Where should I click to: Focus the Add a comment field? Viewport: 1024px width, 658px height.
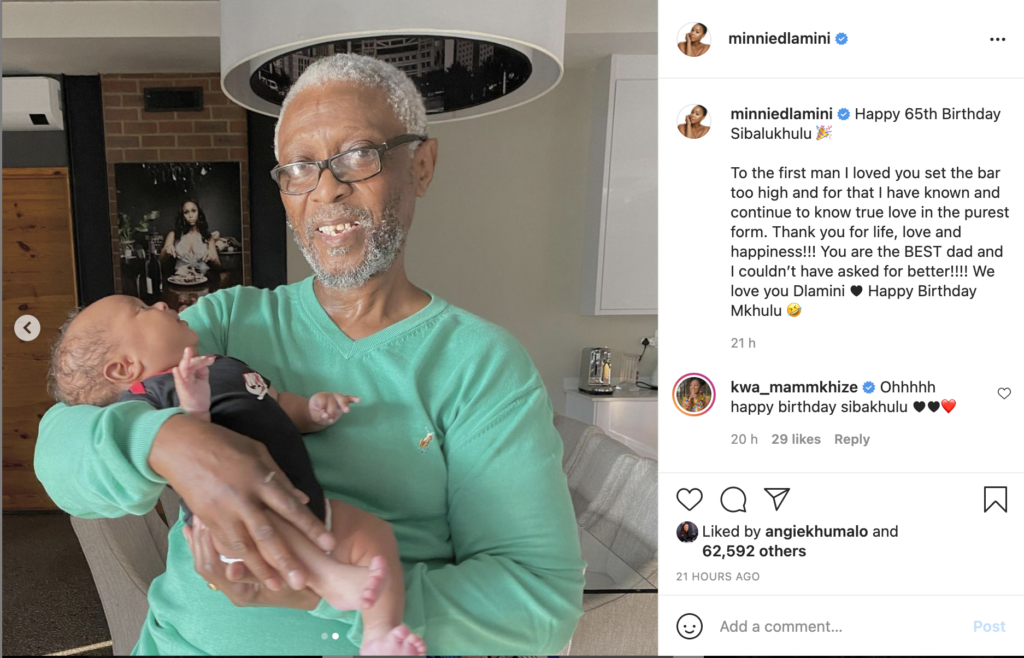(839, 627)
